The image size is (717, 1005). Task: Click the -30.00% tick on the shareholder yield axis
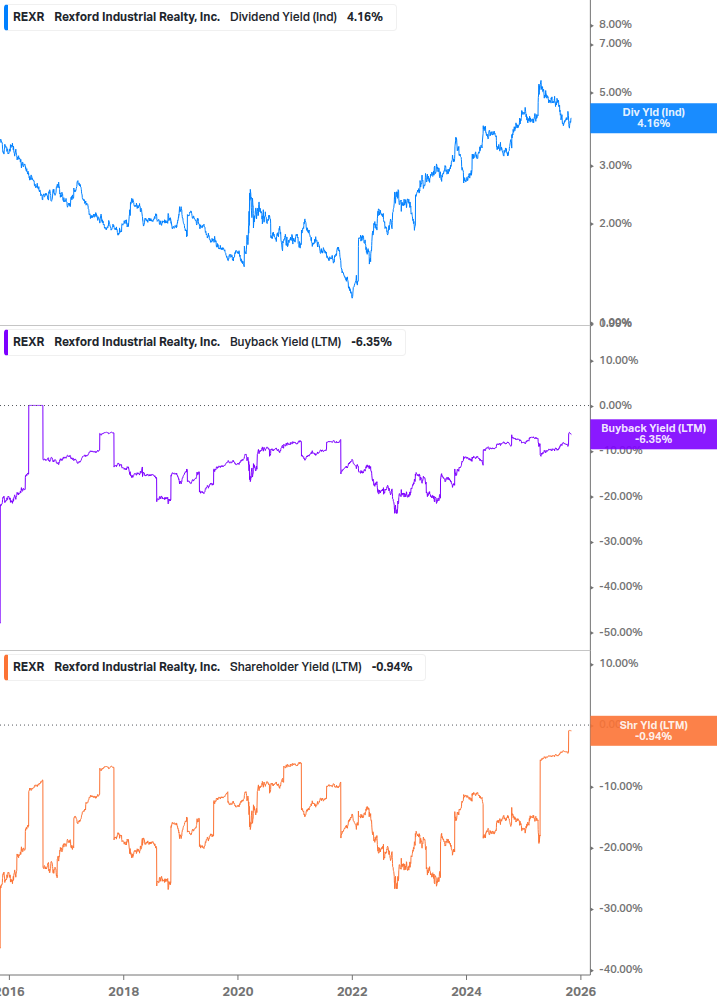[620, 908]
